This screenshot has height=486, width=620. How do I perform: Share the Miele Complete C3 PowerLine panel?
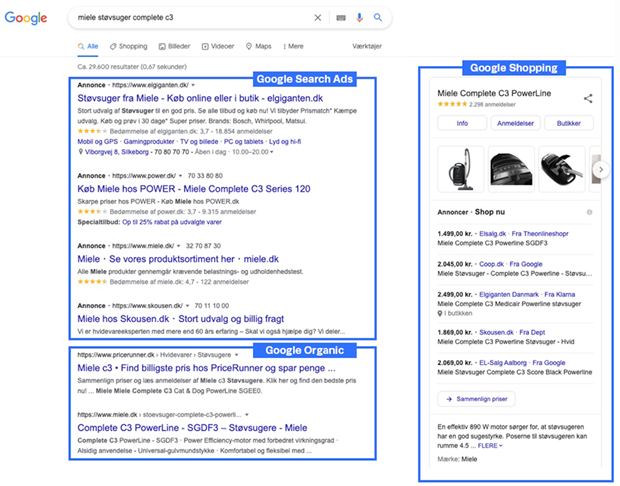pos(588,98)
